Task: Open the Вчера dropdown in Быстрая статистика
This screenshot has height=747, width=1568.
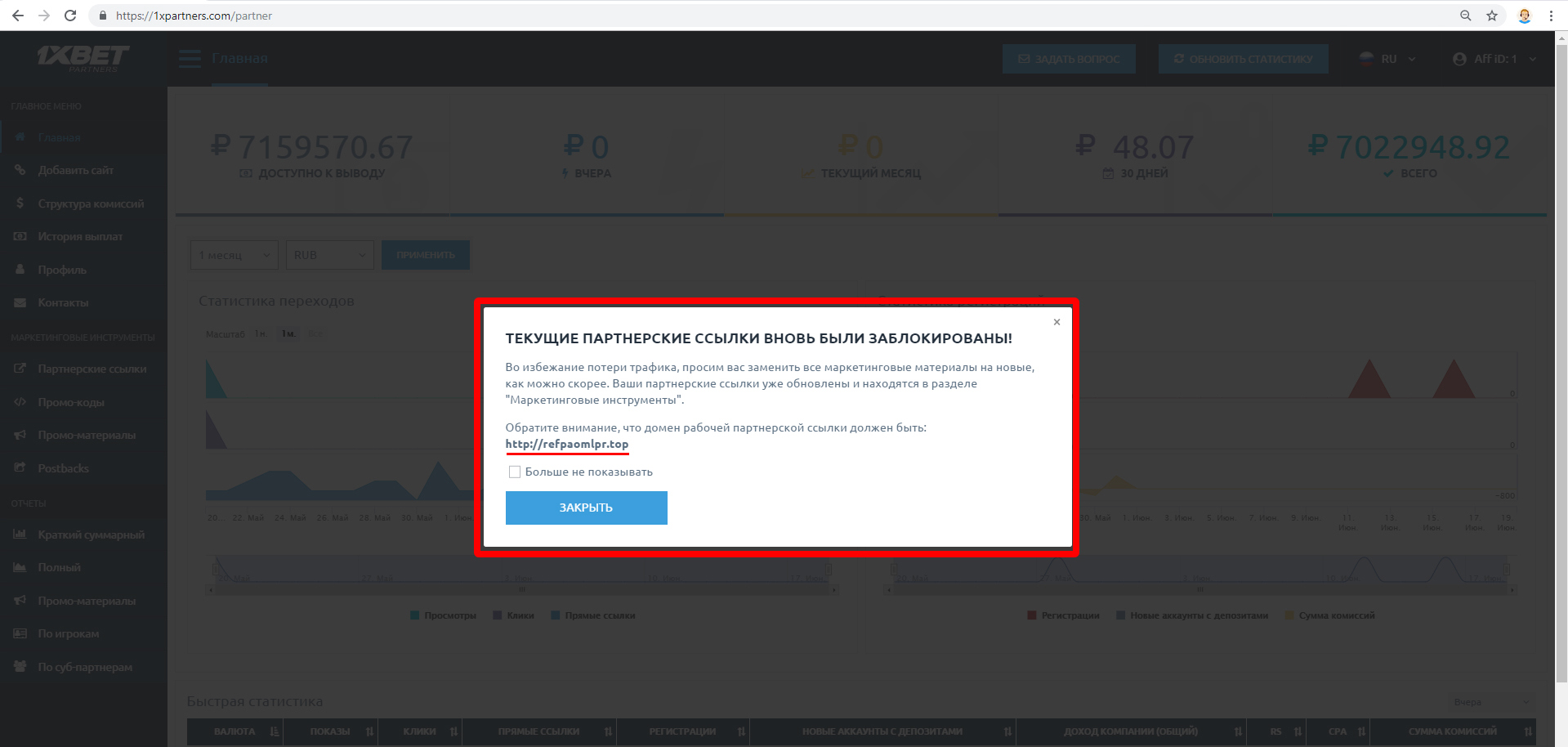Action: [x=1492, y=702]
